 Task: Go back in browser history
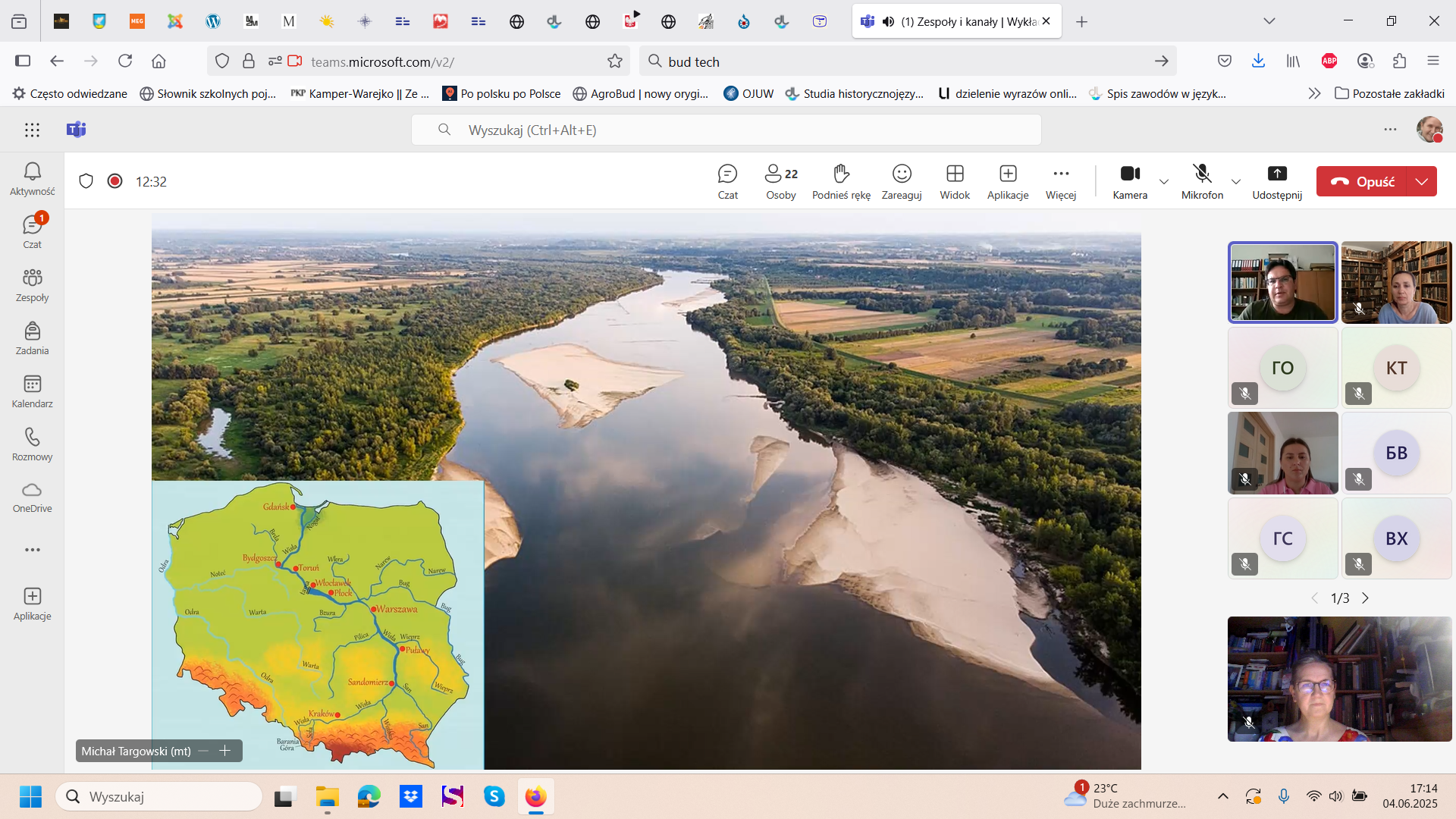[x=57, y=61]
